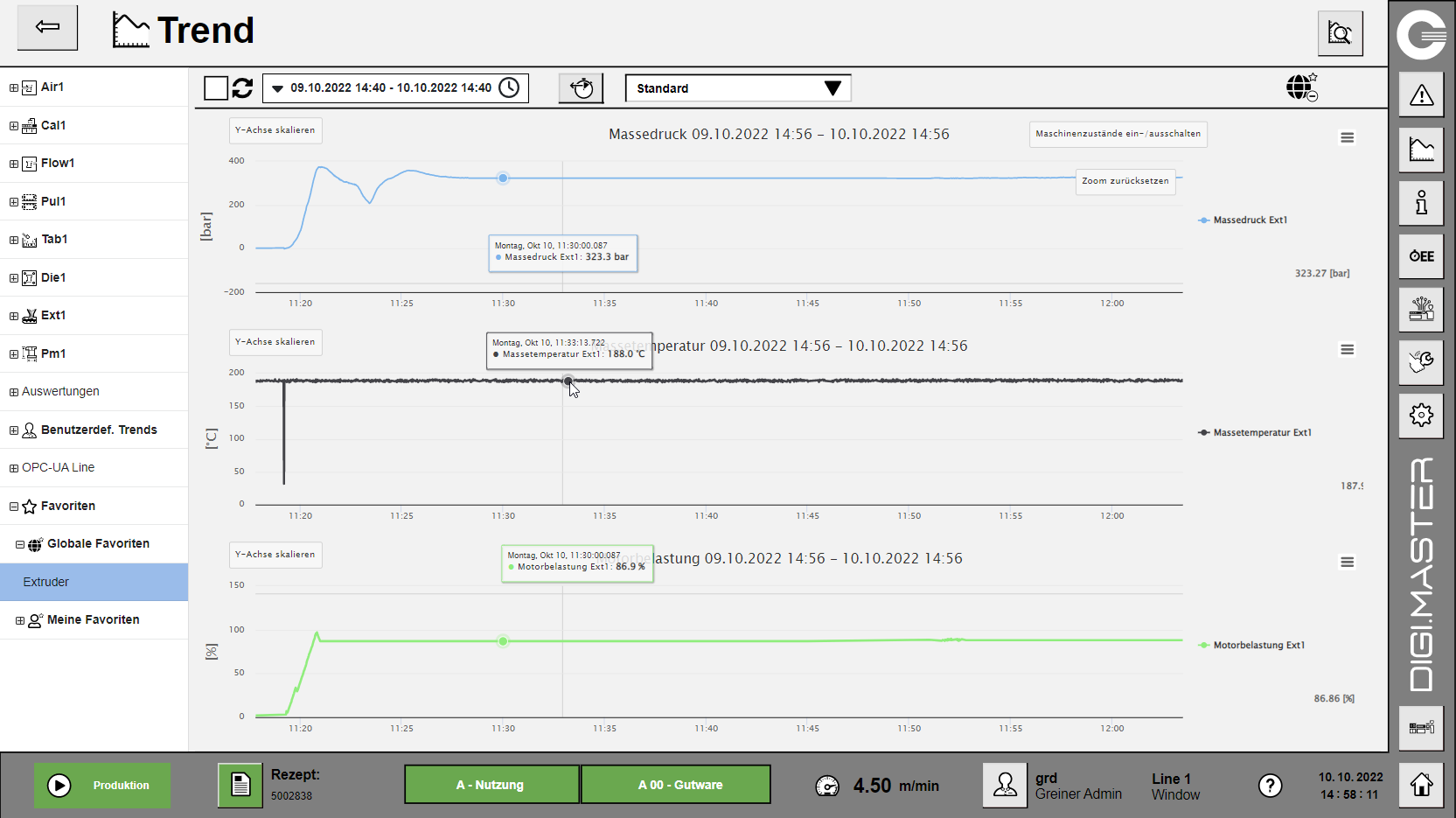Image resolution: width=1456 pixels, height=818 pixels.
Task: Open Motorbelastung chart hamburger menu
Action: [x=1347, y=562]
